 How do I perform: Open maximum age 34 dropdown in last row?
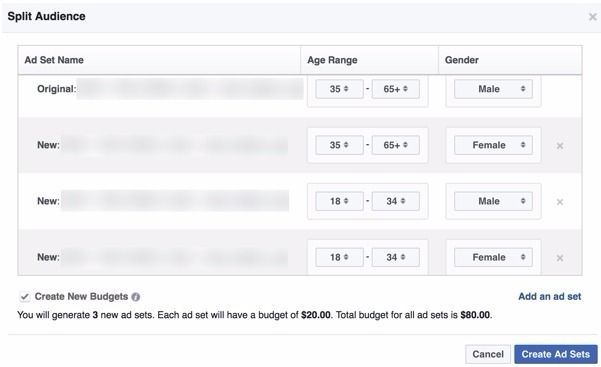(x=396, y=257)
